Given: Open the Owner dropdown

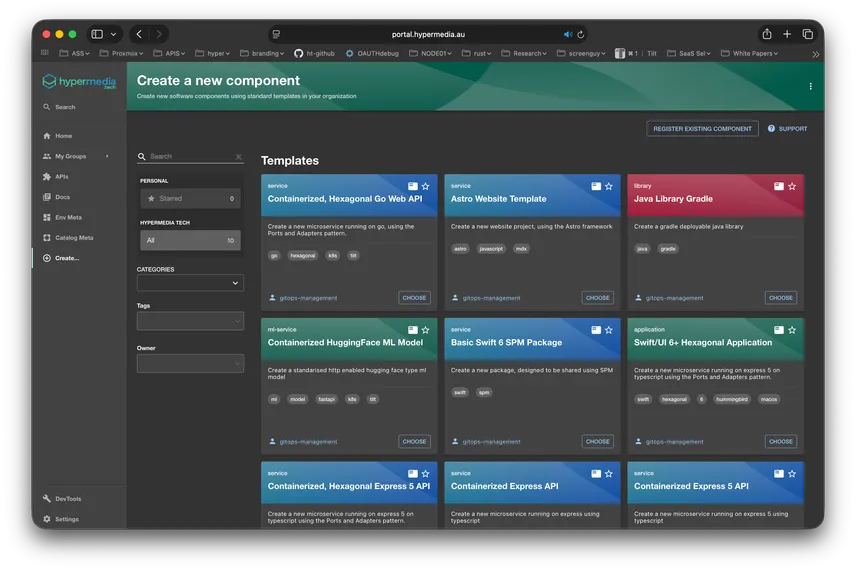Looking at the screenshot, I should tap(190, 363).
